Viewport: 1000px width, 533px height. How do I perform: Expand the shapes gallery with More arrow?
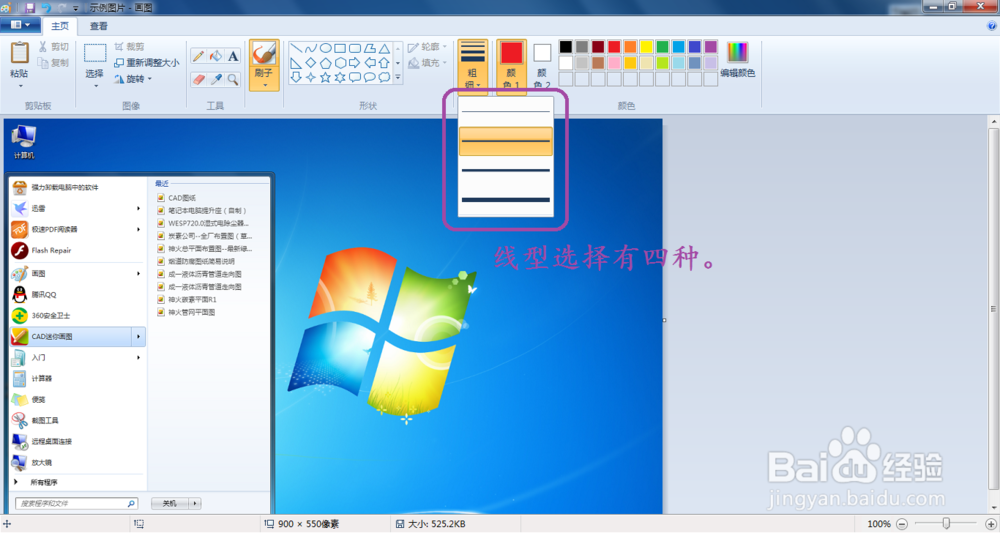click(398, 77)
